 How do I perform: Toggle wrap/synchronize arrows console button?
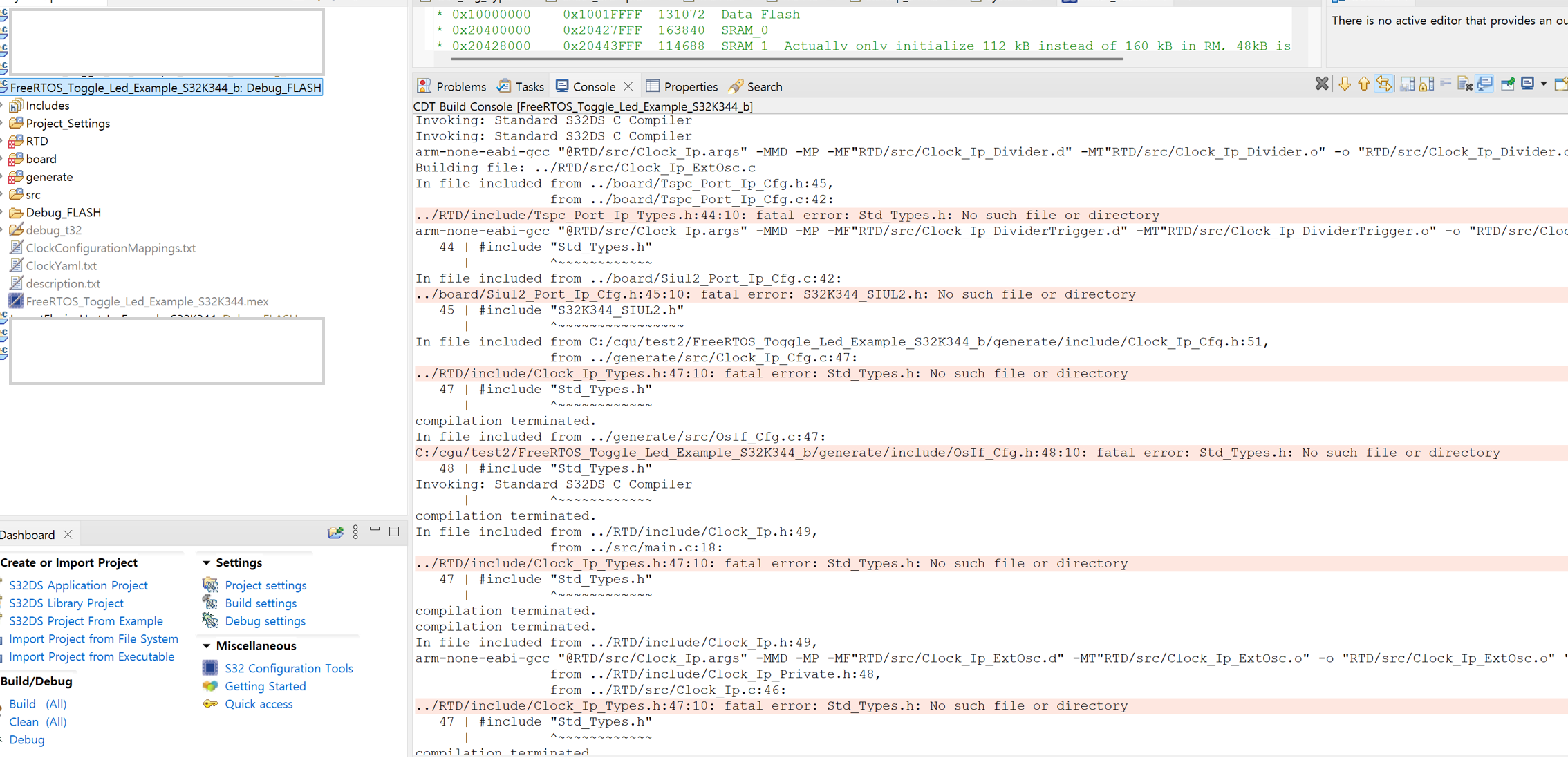click(1384, 84)
